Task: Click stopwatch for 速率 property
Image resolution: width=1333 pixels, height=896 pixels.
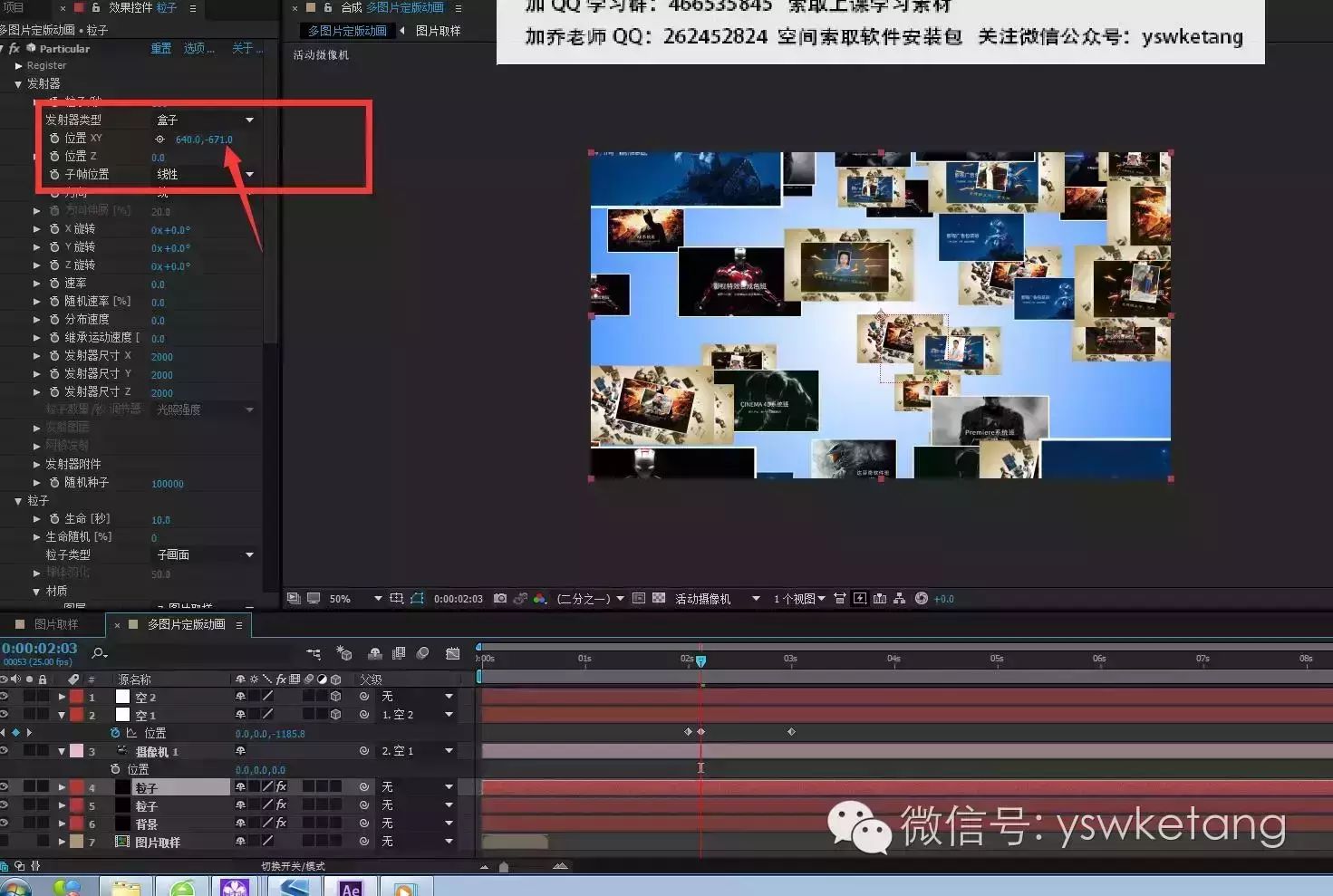Action: click(x=54, y=284)
